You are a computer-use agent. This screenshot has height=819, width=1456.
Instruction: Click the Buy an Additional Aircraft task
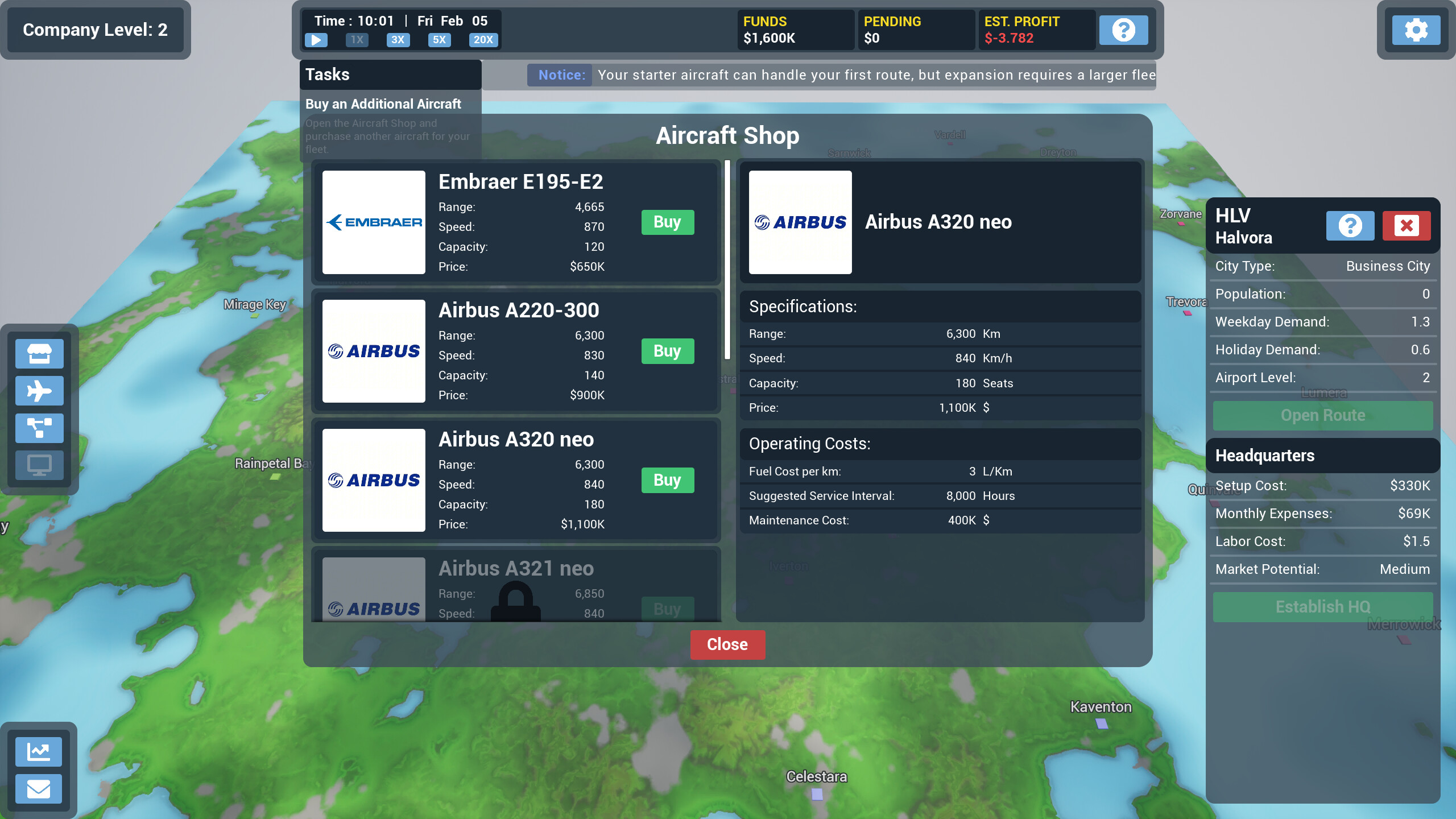pos(383,104)
